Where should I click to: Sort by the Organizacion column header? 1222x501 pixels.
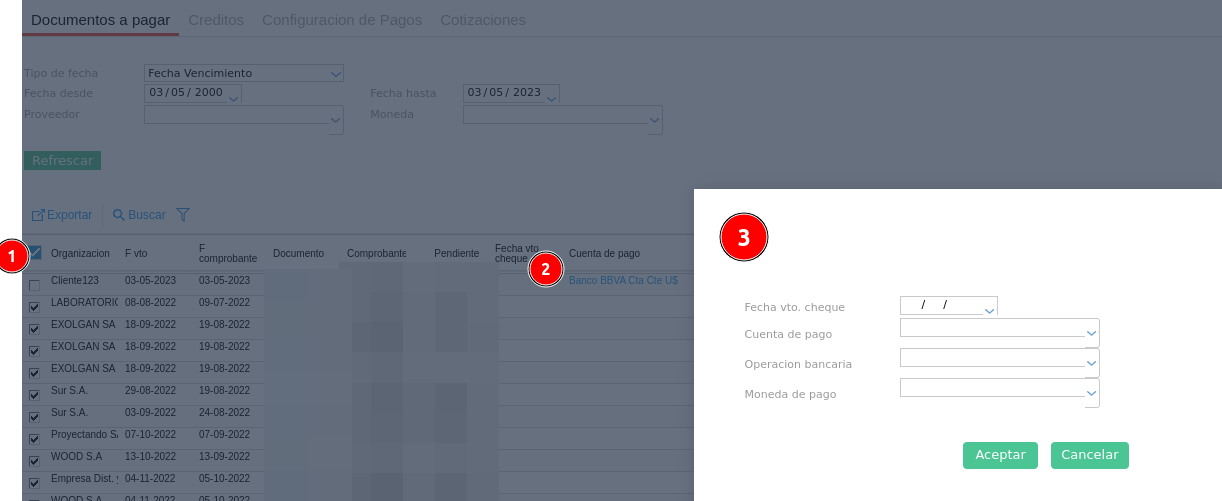[80, 254]
